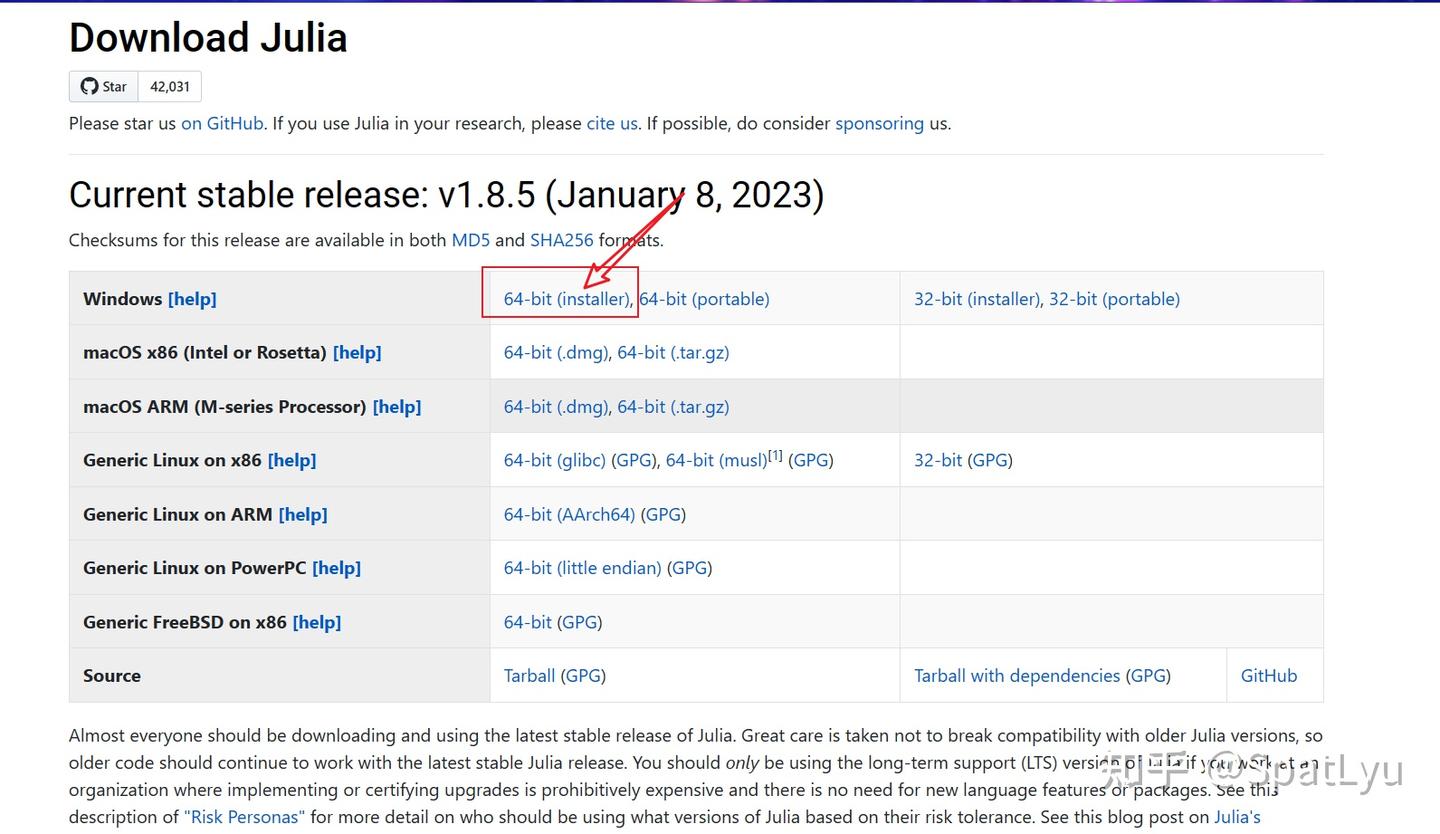This screenshot has height=834, width=1440.
Task: Follow the 'sponsoring' link
Action: [879, 124]
